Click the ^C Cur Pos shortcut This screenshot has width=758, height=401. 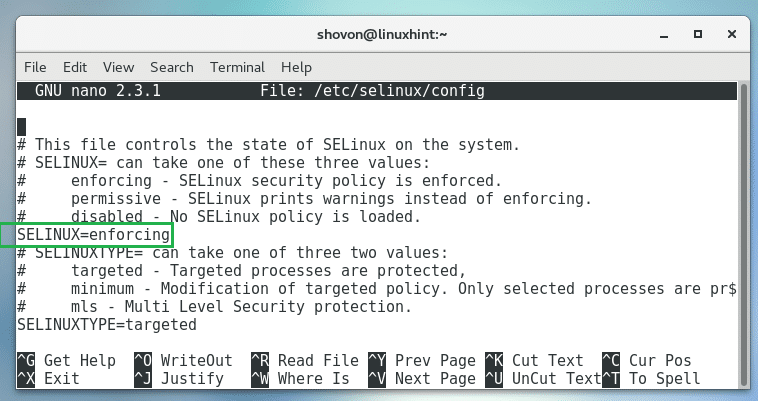pyautogui.click(x=646, y=360)
